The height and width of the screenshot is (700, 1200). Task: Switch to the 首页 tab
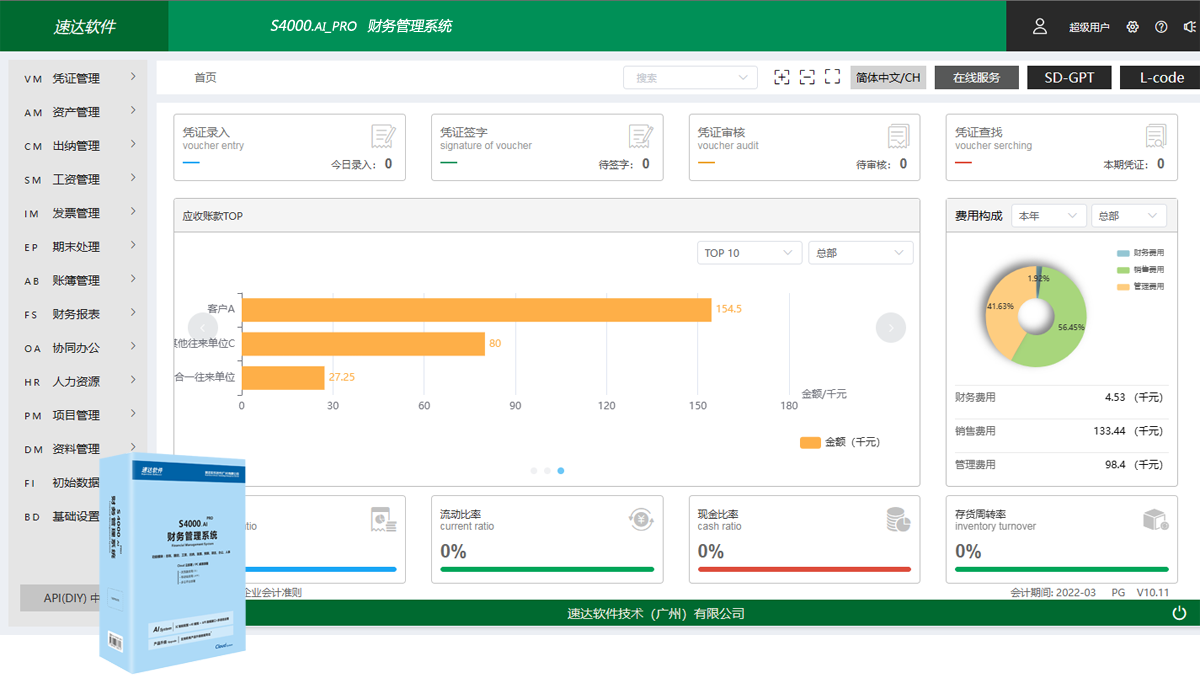pyautogui.click(x=205, y=77)
